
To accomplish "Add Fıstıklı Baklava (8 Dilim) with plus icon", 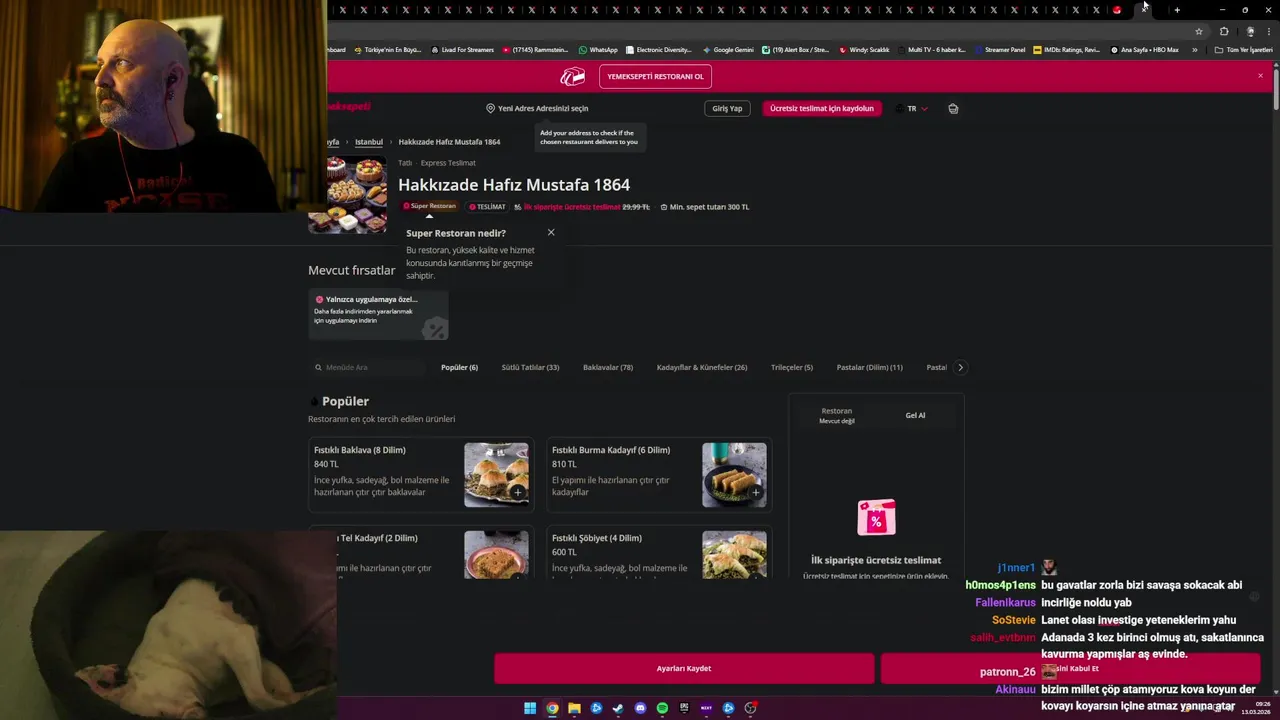I will coord(517,492).
